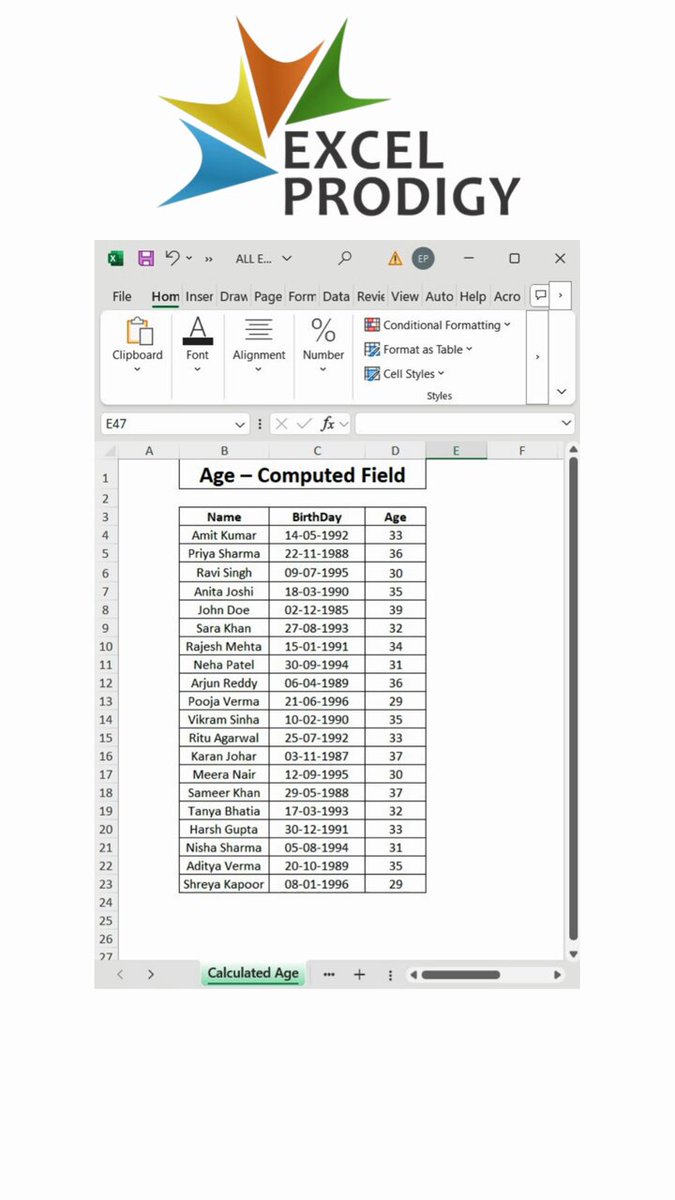Image resolution: width=675 pixels, height=1200 pixels.
Task: Switch to the Draw ribbon tab
Action: click(234, 296)
